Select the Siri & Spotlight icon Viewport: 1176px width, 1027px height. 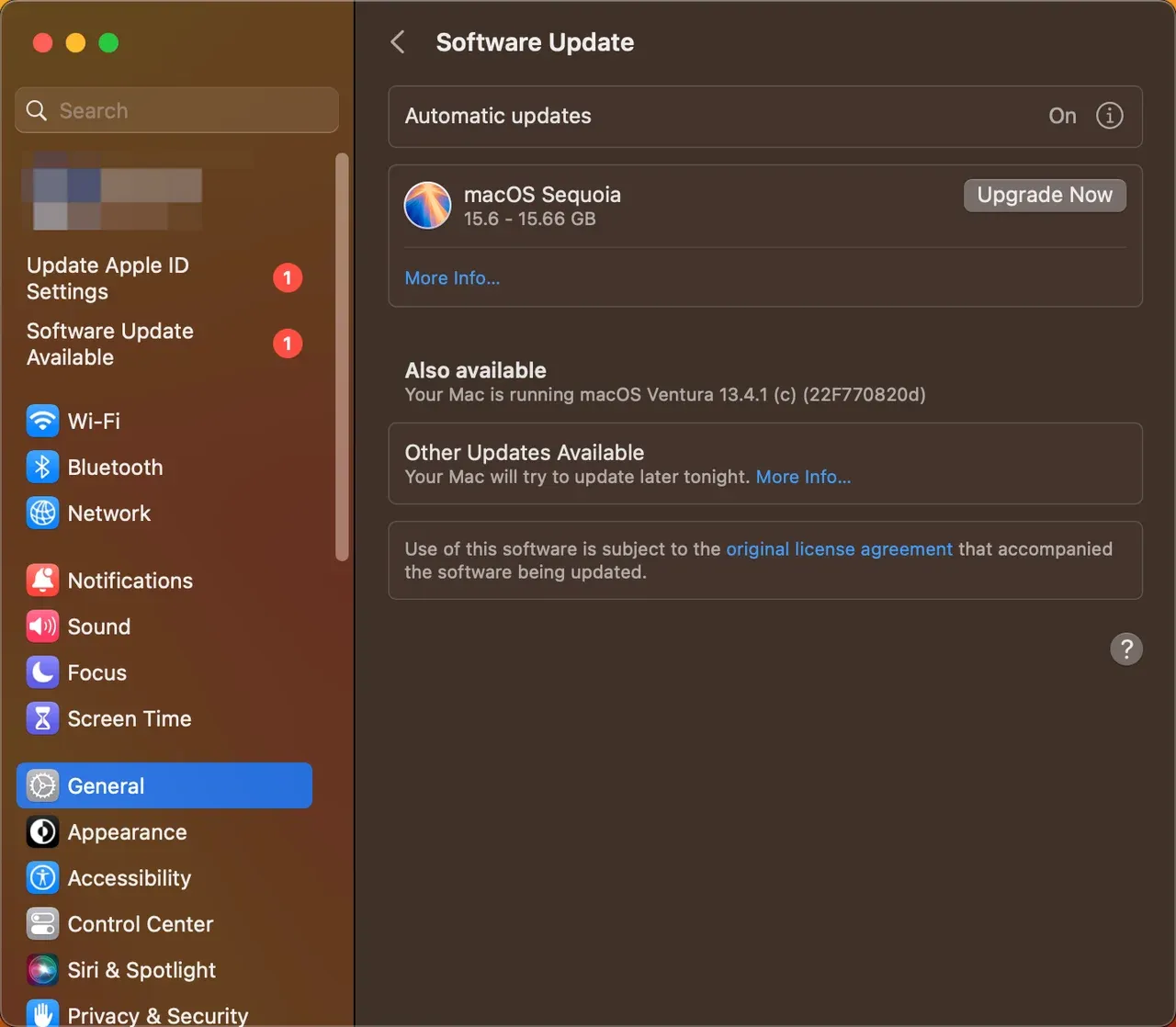(x=42, y=969)
